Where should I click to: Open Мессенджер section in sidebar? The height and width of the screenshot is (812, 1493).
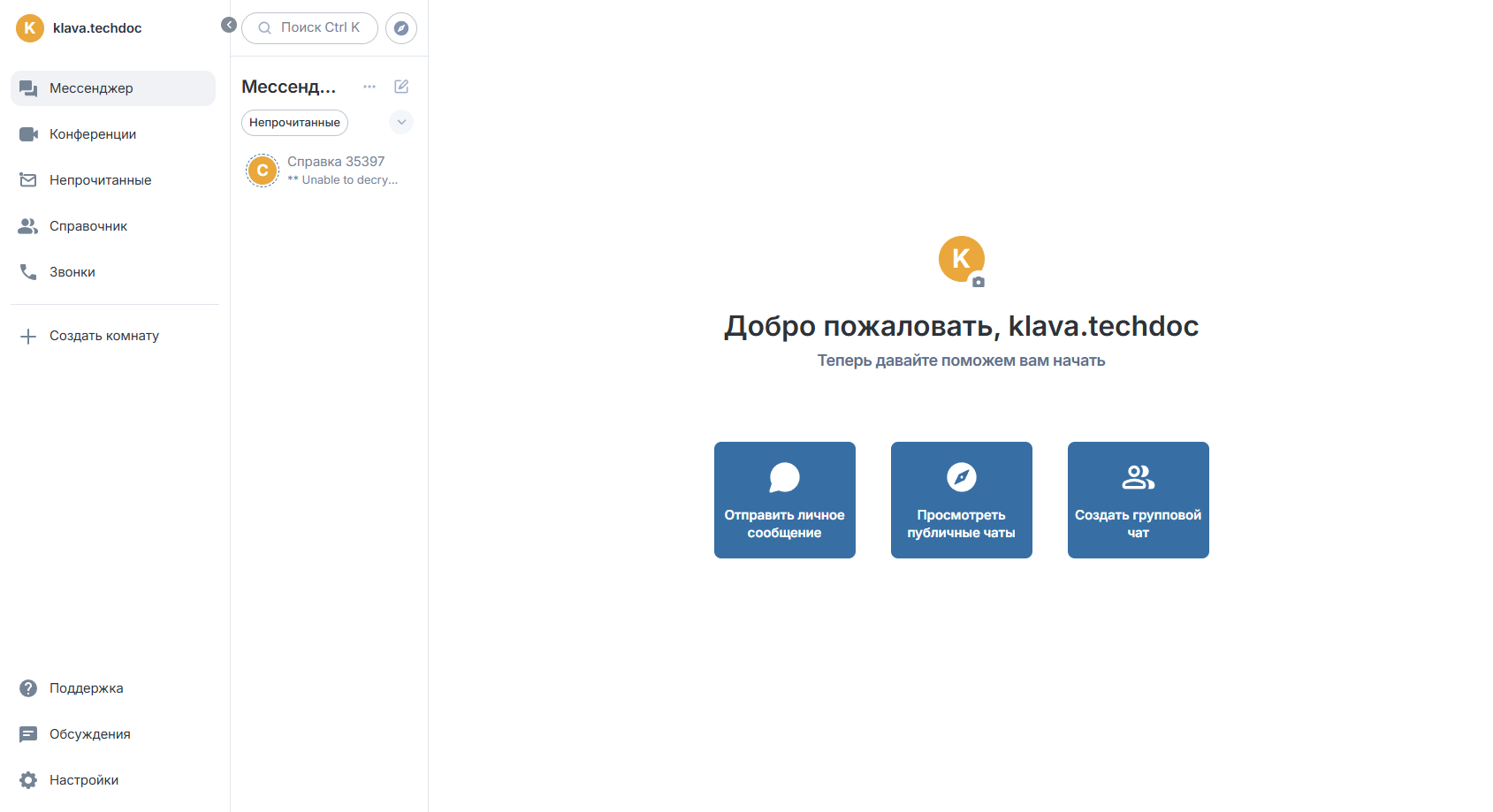(x=113, y=88)
